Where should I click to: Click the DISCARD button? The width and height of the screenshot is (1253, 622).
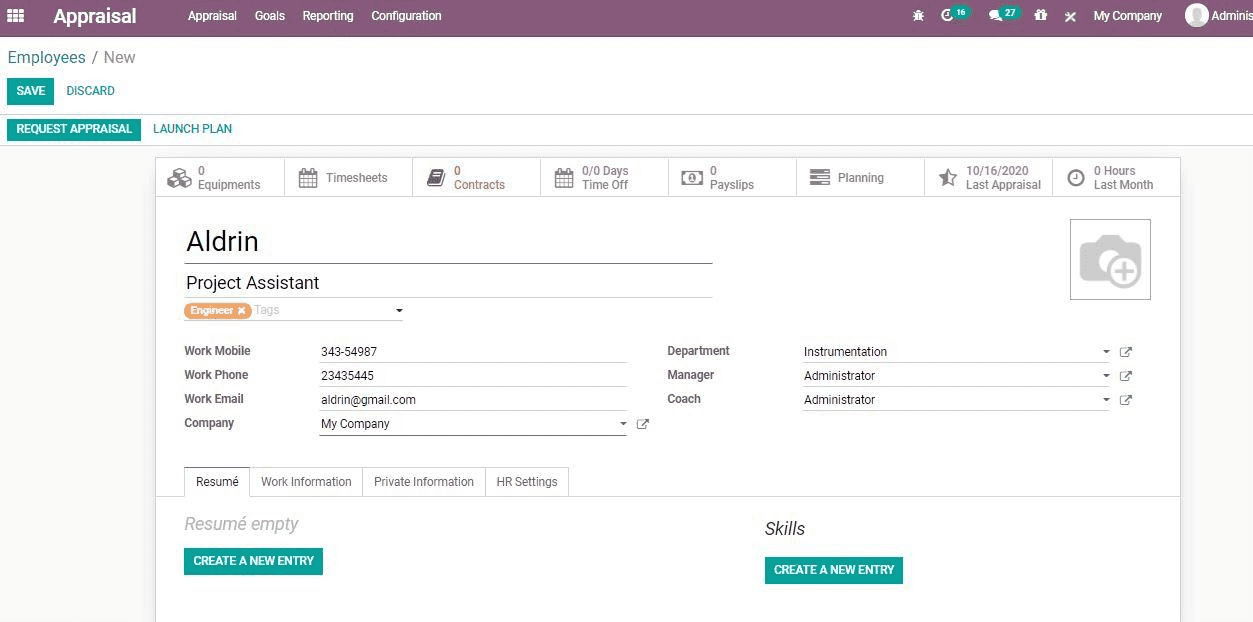tap(90, 91)
